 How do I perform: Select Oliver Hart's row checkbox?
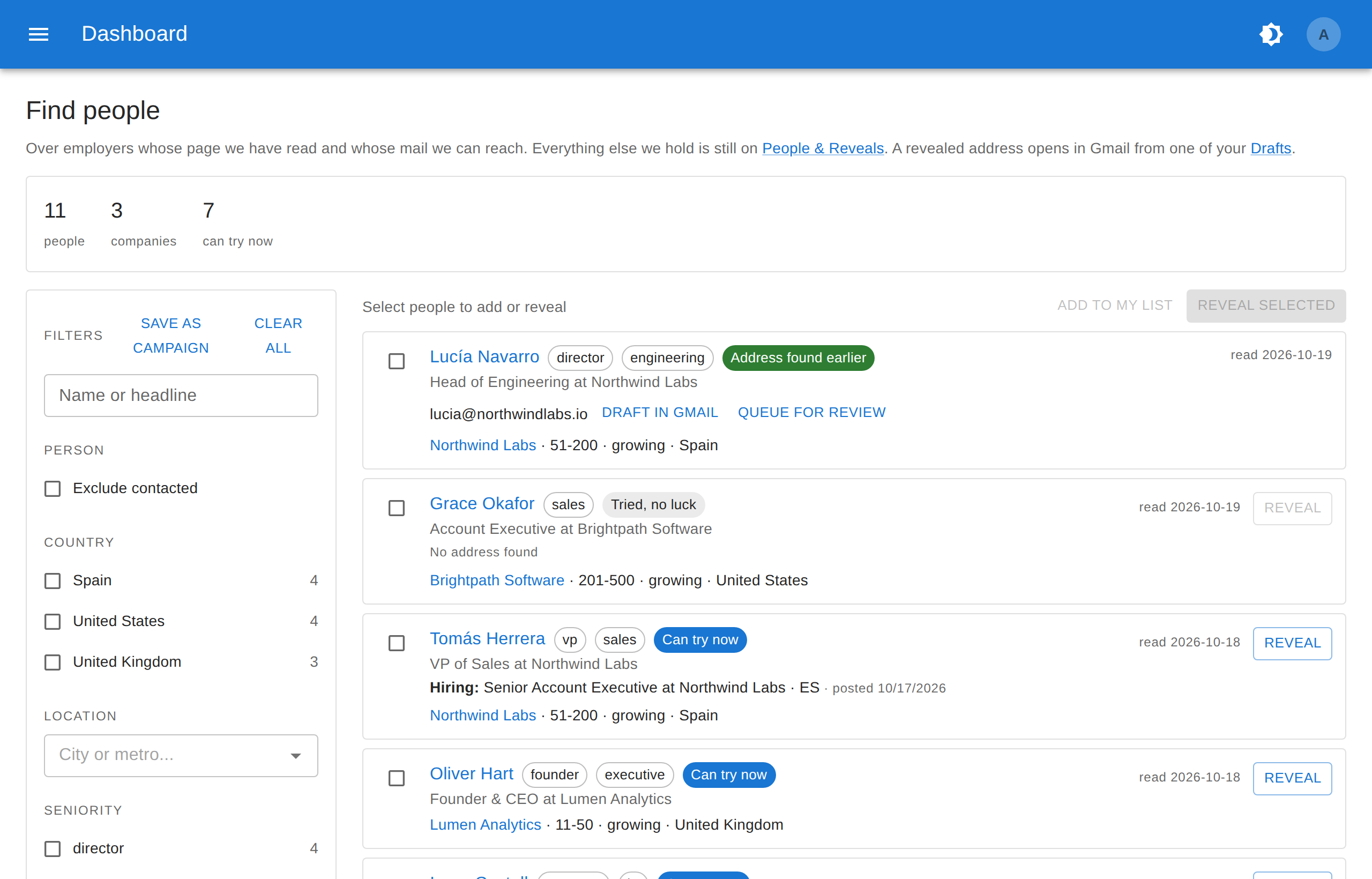pyautogui.click(x=396, y=779)
